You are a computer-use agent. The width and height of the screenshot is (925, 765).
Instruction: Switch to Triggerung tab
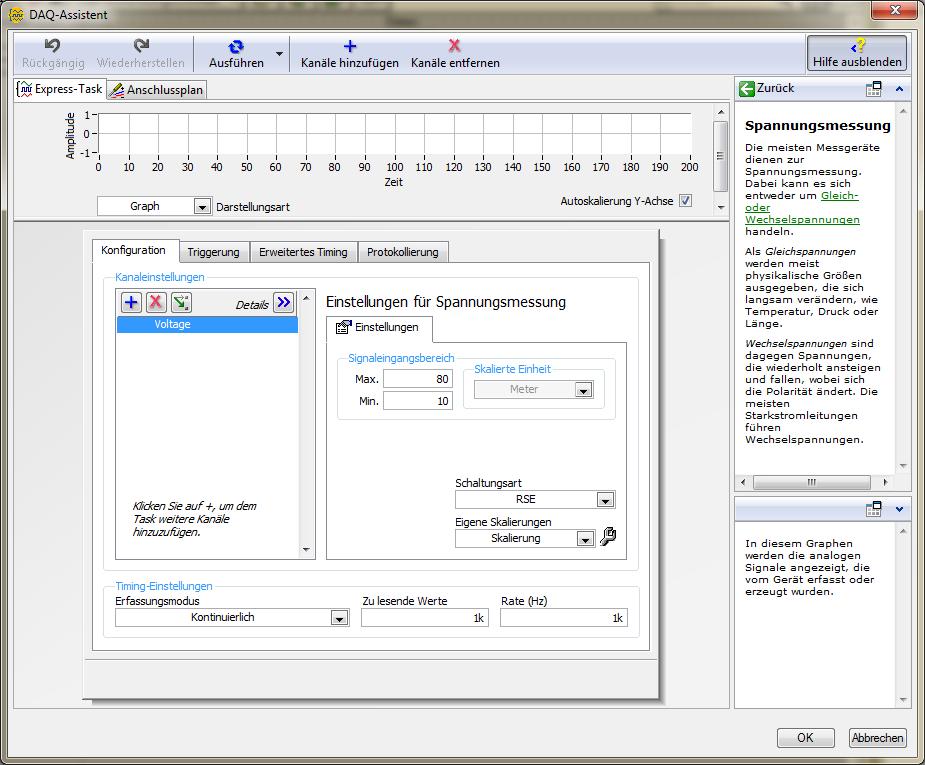tap(213, 252)
